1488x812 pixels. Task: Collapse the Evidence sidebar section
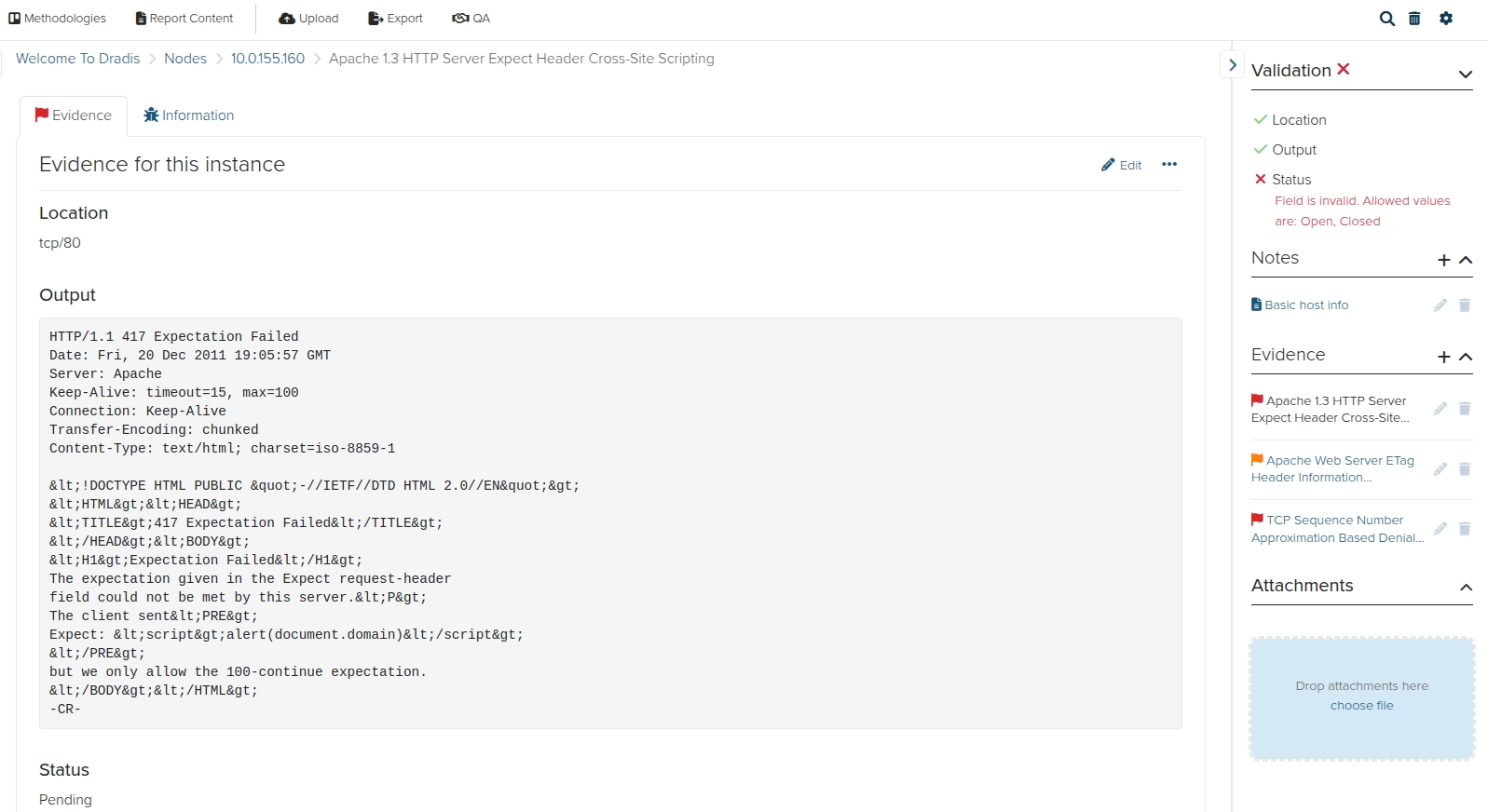(1466, 357)
